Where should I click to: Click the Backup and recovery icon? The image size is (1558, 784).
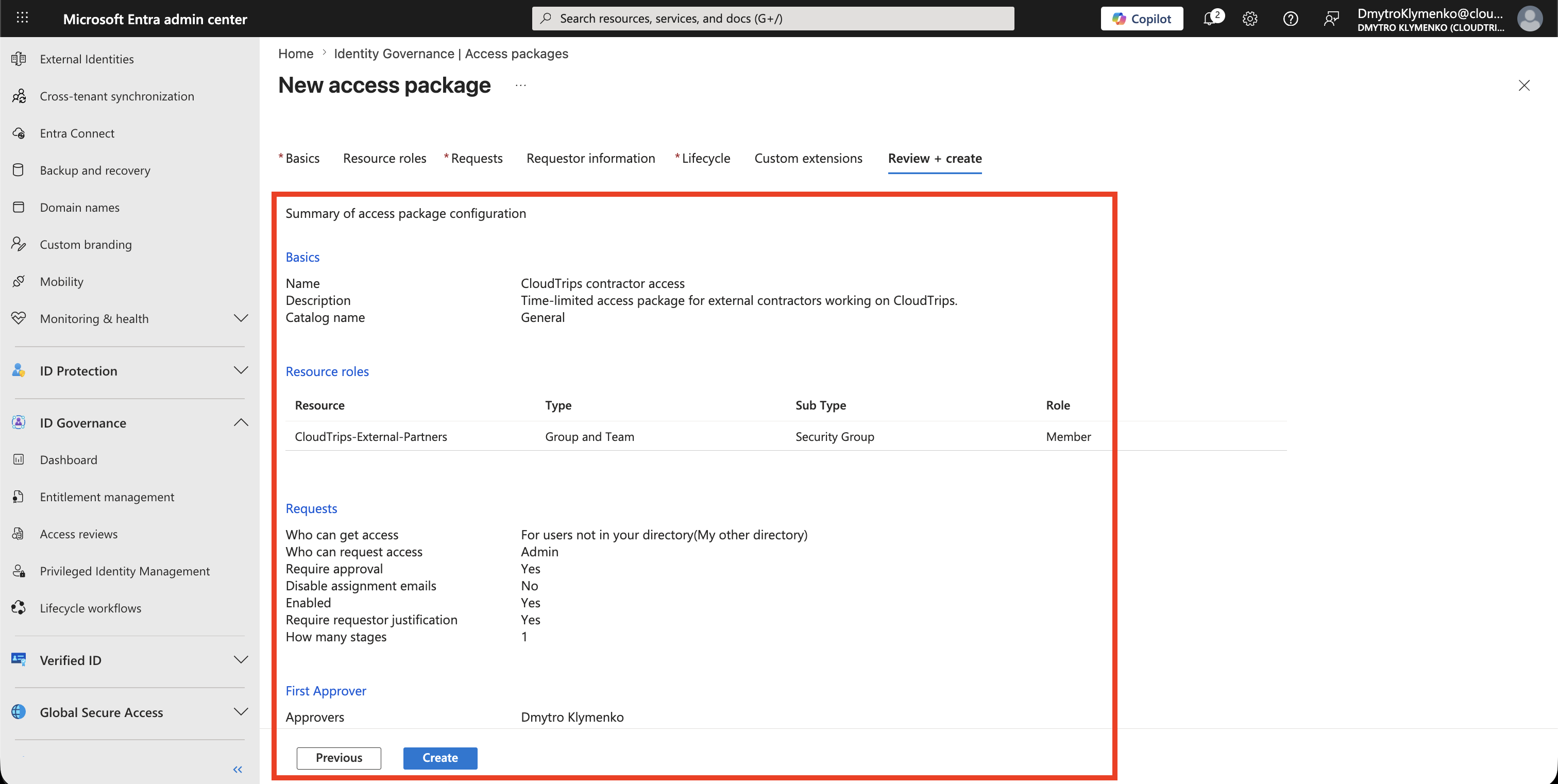pyautogui.click(x=19, y=170)
